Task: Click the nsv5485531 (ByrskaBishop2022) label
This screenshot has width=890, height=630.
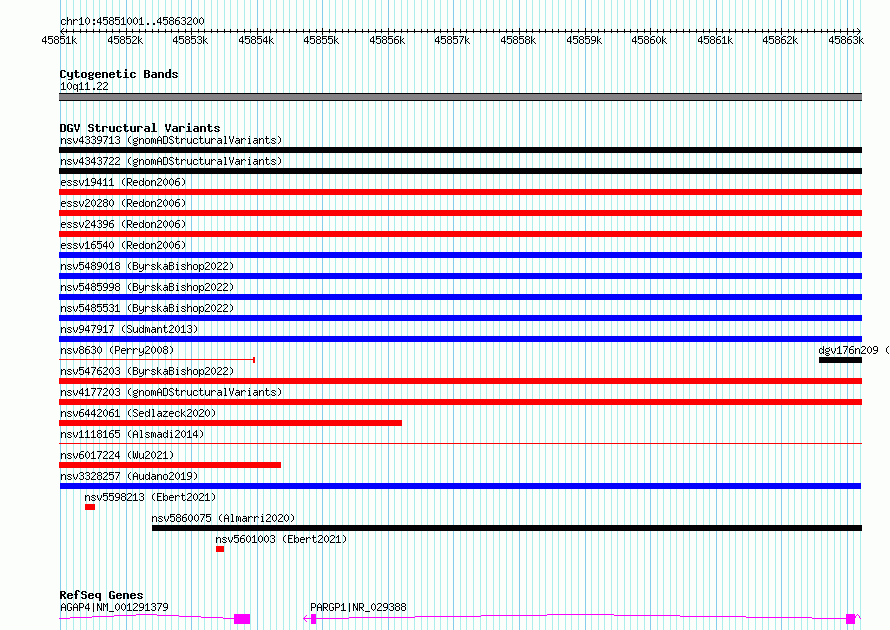Action: pos(147,308)
